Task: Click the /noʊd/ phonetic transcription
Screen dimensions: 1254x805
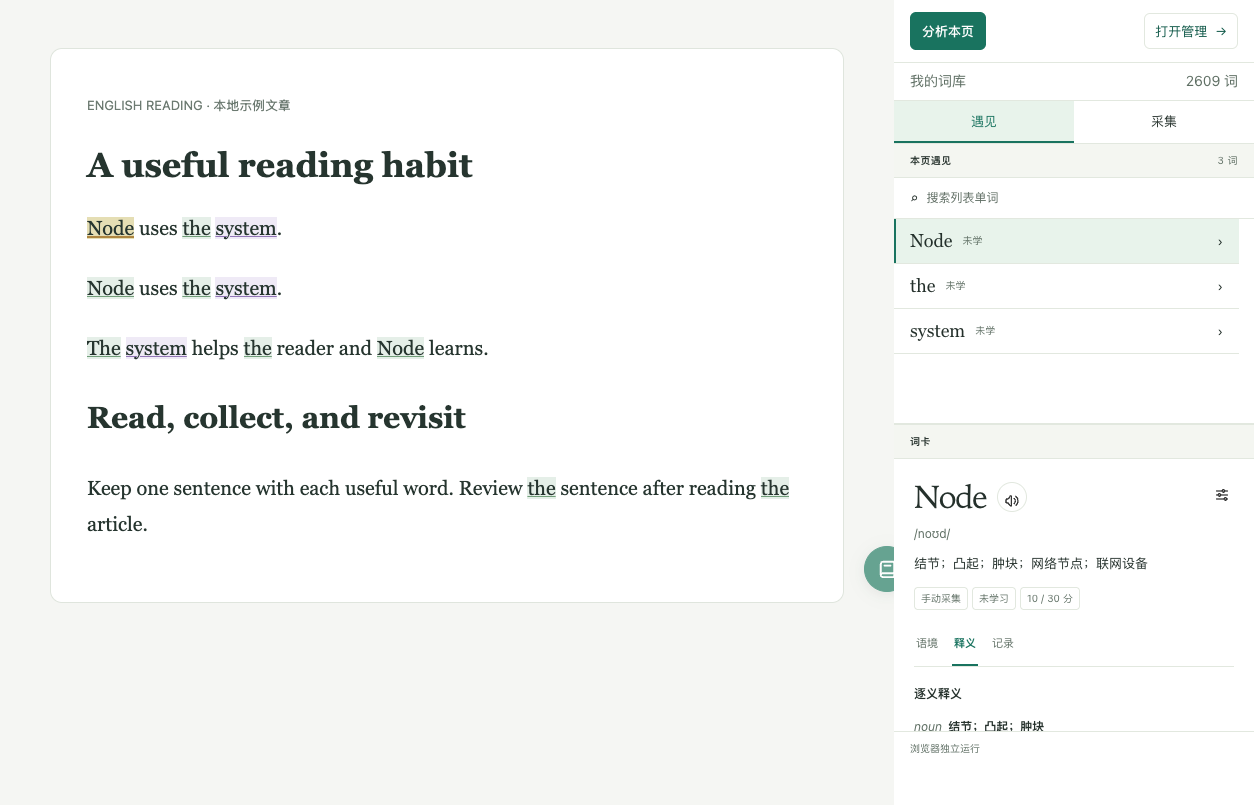Action: click(x=932, y=534)
